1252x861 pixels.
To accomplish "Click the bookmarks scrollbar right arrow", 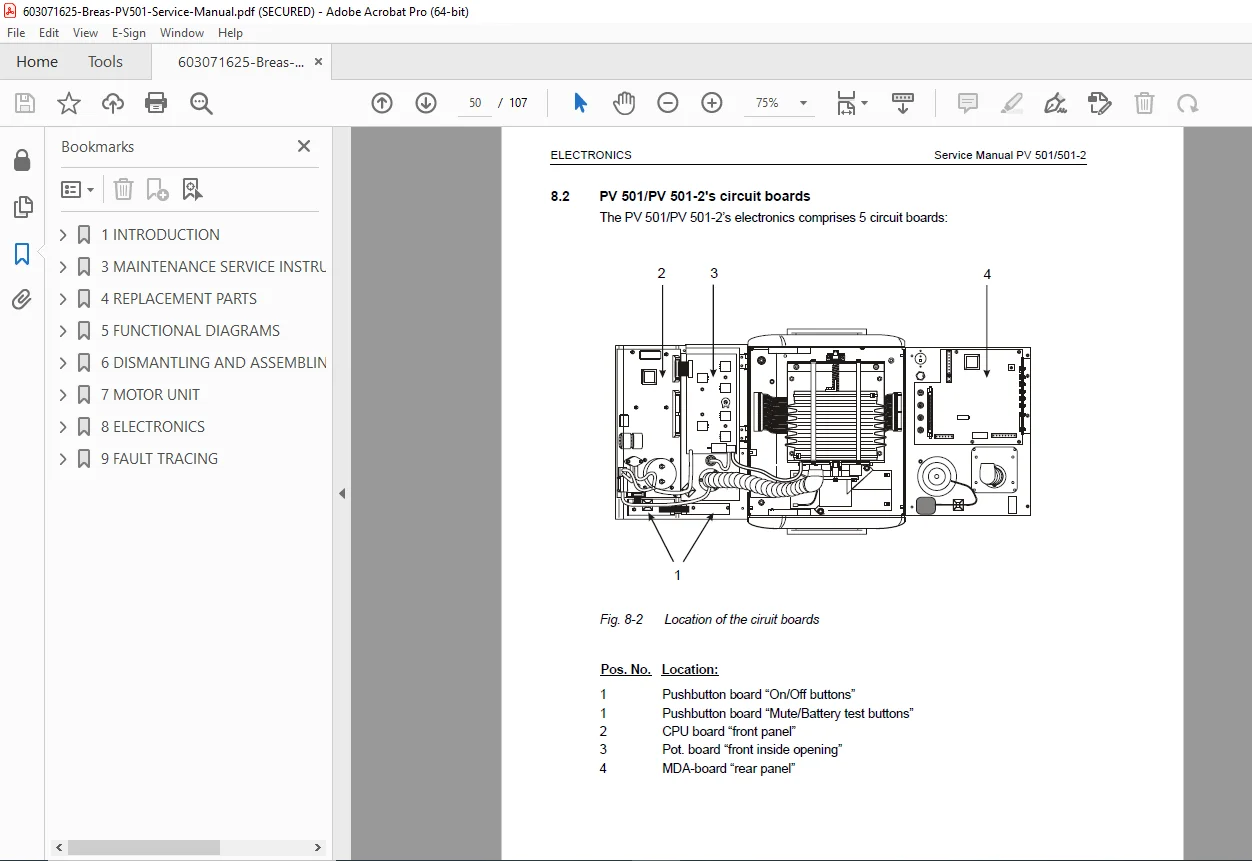I will pyautogui.click(x=319, y=847).
